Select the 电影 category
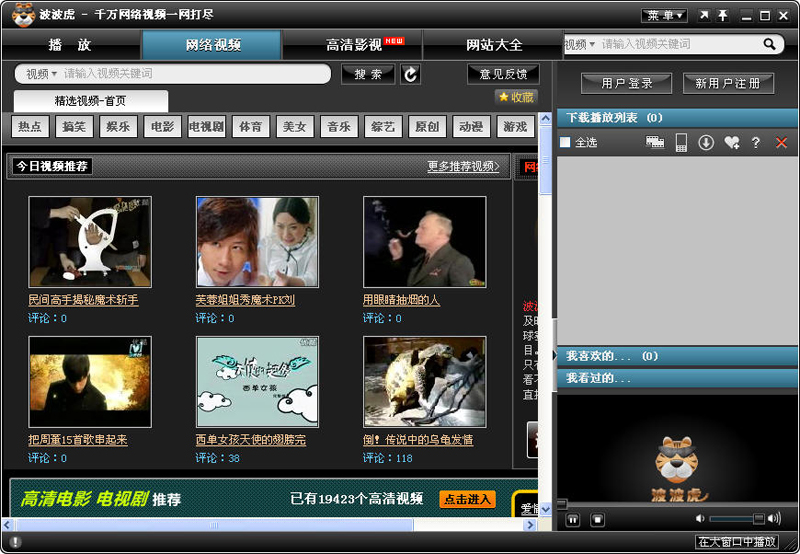Image resolution: width=800 pixels, height=554 pixels. tap(163, 127)
